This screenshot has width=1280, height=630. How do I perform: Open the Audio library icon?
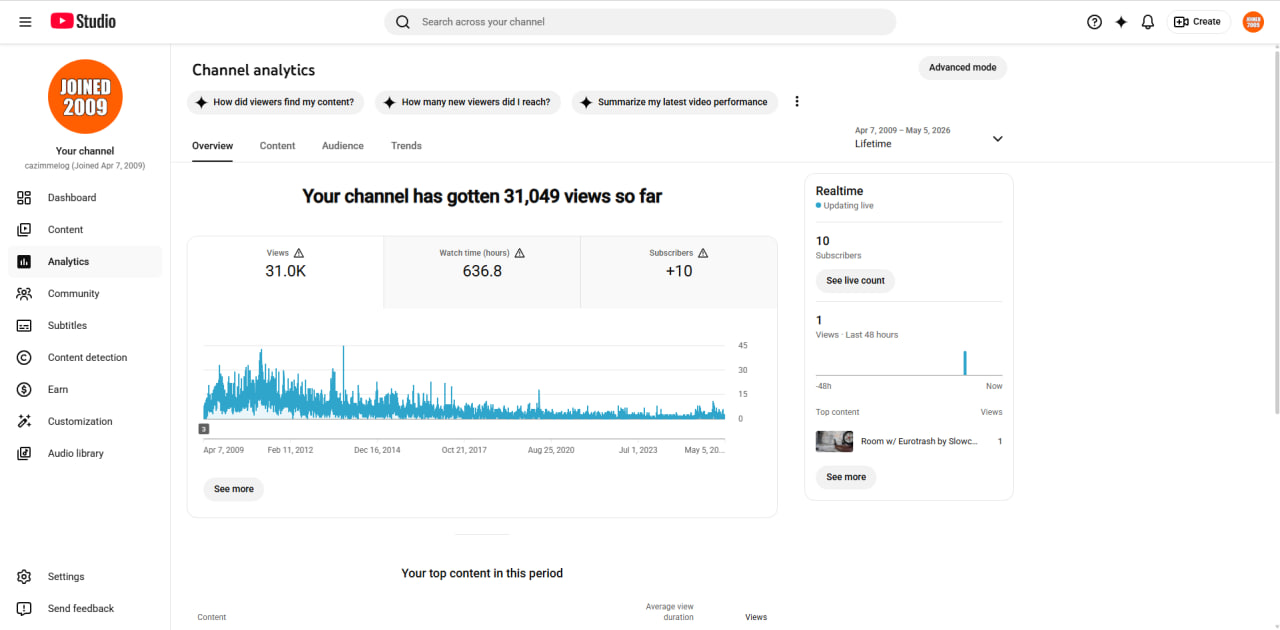[x=25, y=453]
